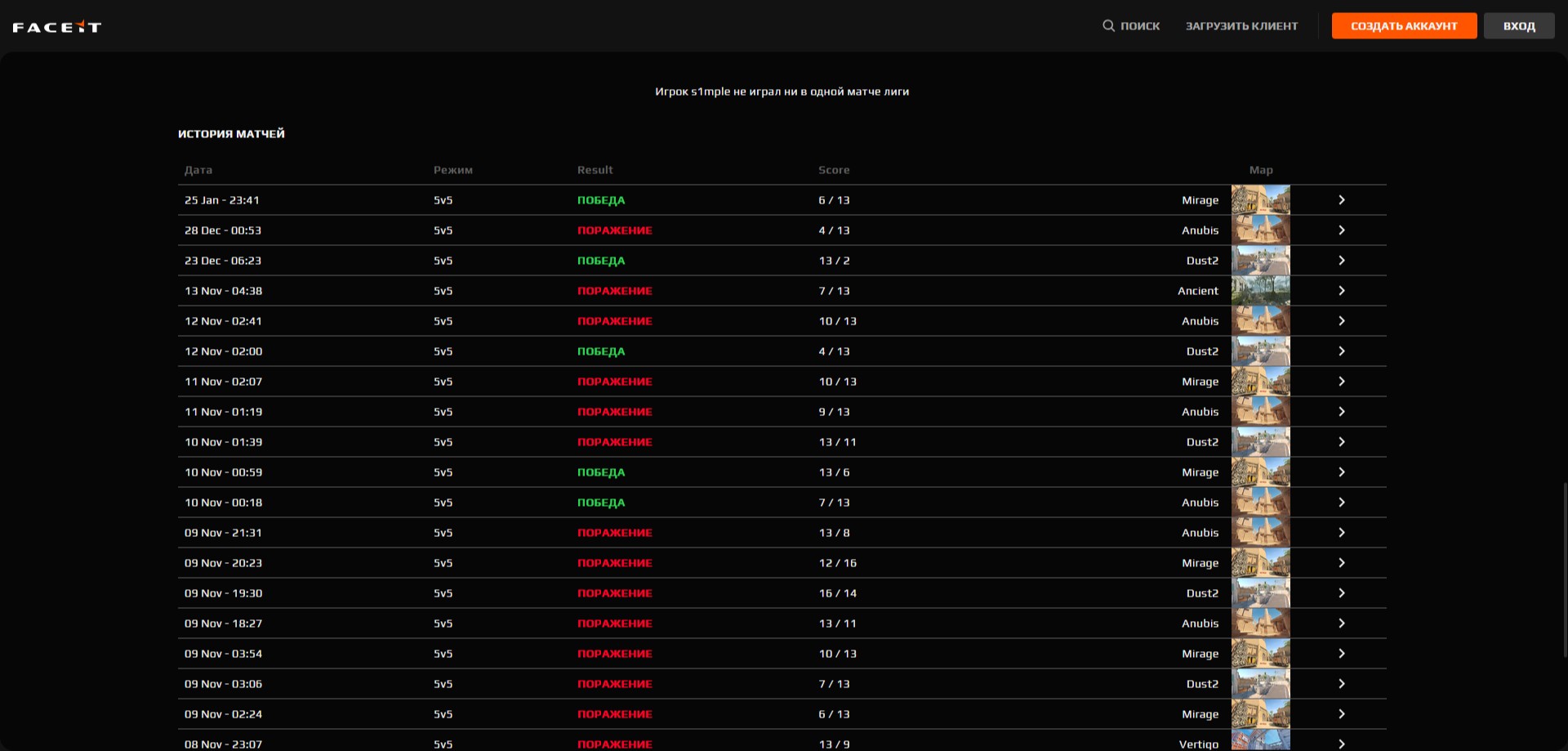This screenshot has width=1568, height=751.
Task: Click Anubis thumbnail for 12 Nov 02:41
Action: 1260,321
